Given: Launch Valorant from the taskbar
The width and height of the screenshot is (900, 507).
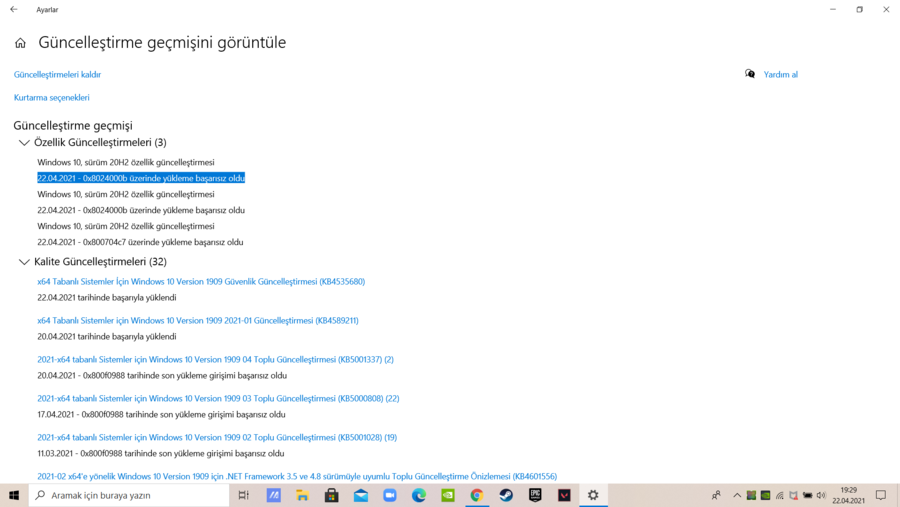Looking at the screenshot, I should click(x=564, y=495).
